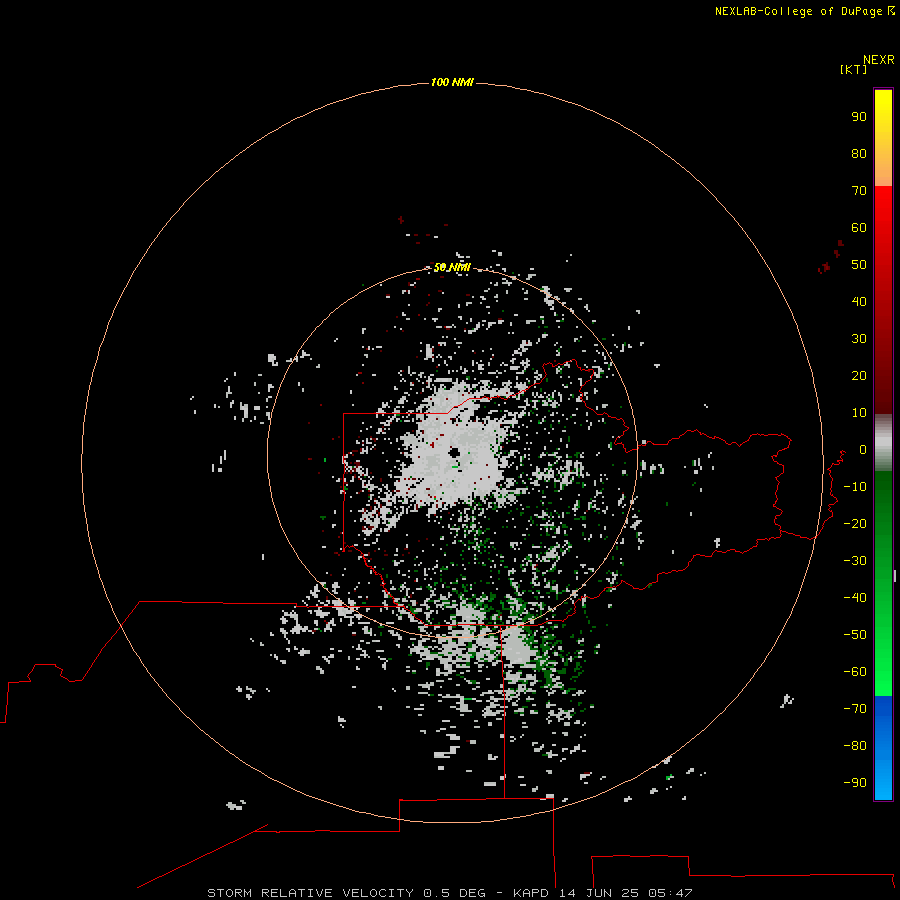Click the 80 value on the velocity scale
The height and width of the screenshot is (900, 900).
point(859,154)
